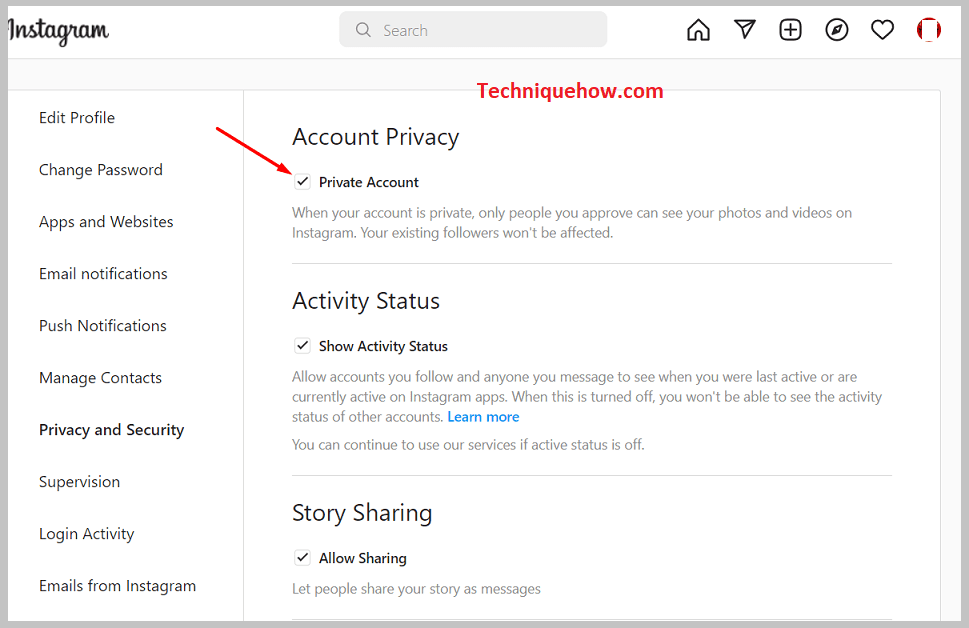This screenshot has width=969, height=628.
Task: Uncheck the Private Account checkbox
Action: [x=302, y=182]
